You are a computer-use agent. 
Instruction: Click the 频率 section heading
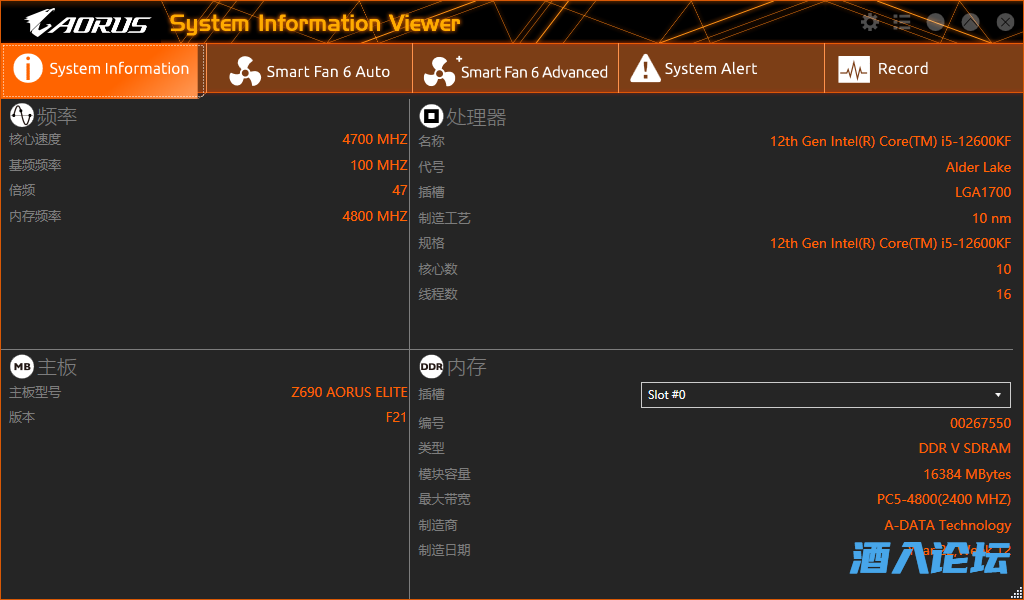[x=57, y=116]
